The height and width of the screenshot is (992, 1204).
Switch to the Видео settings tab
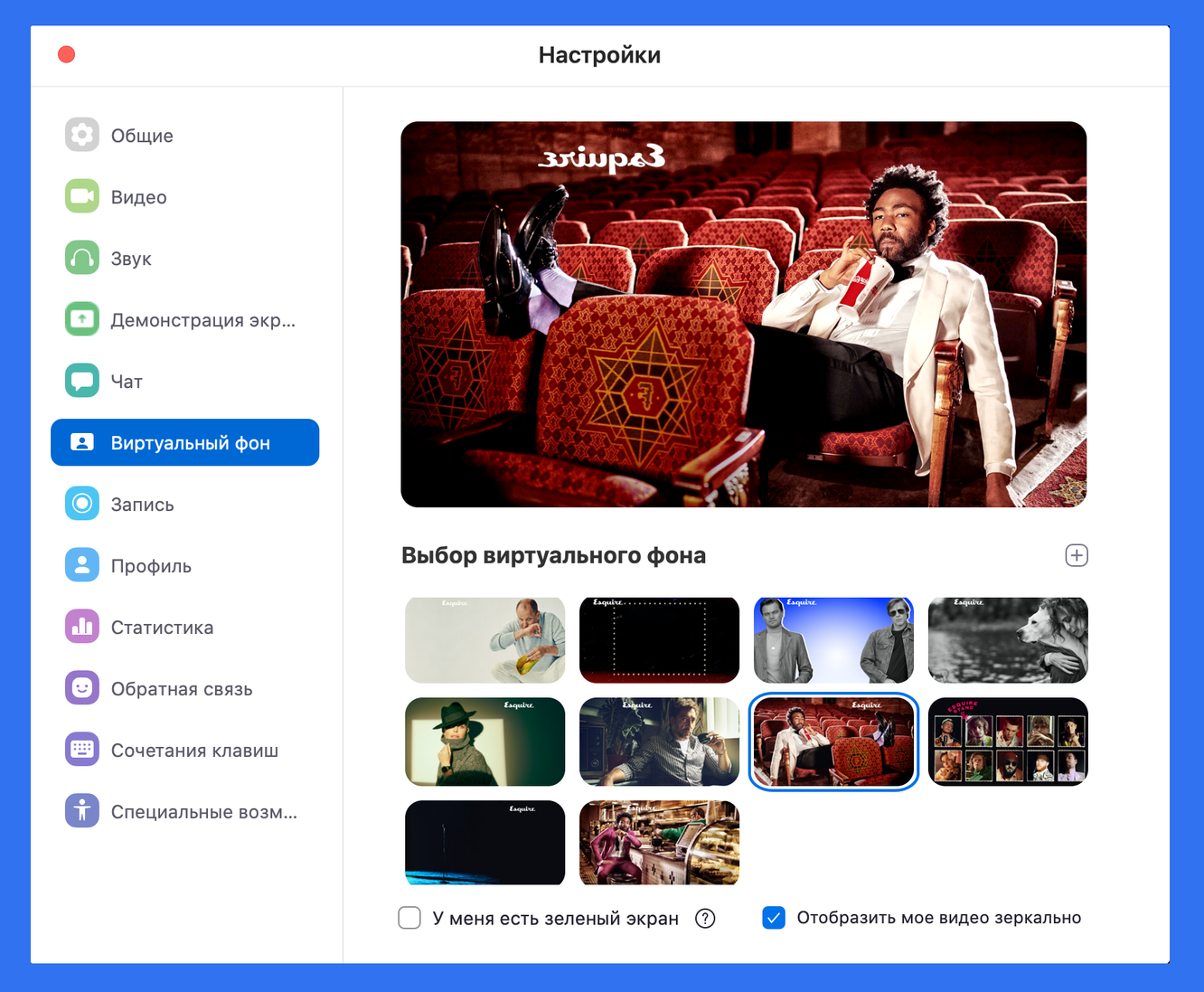tap(185, 197)
